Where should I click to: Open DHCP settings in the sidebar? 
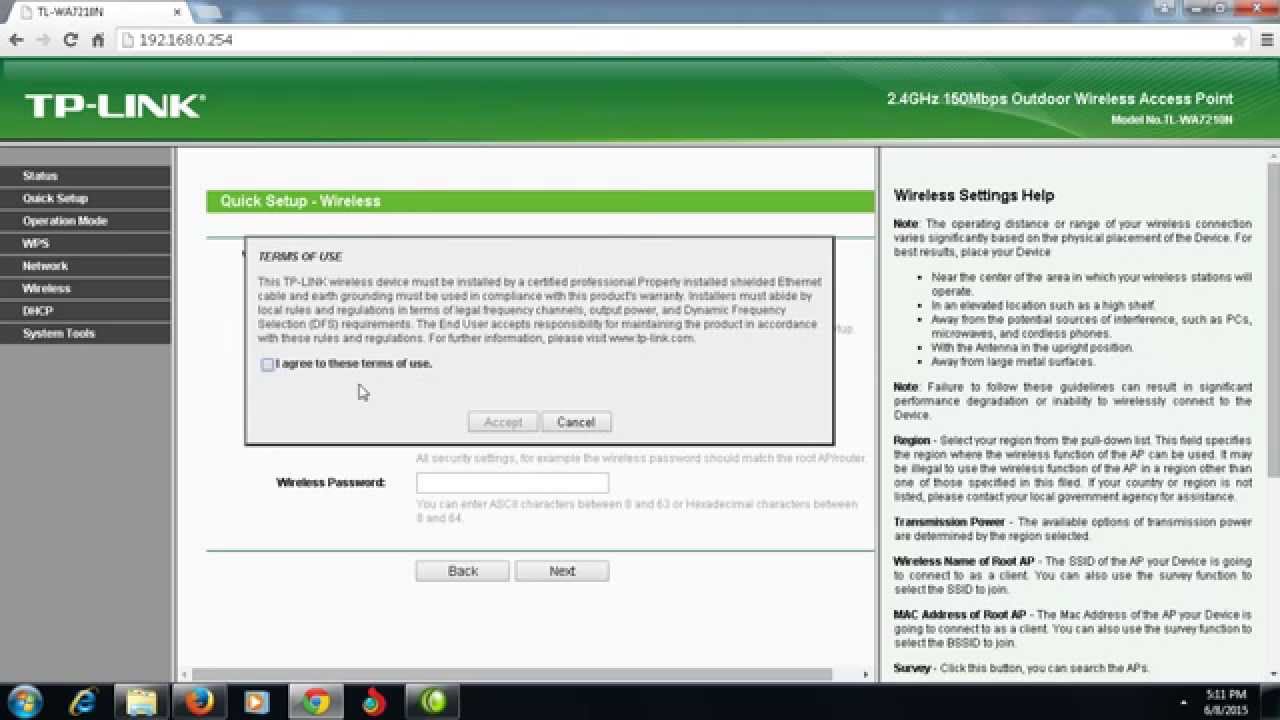pos(85,311)
